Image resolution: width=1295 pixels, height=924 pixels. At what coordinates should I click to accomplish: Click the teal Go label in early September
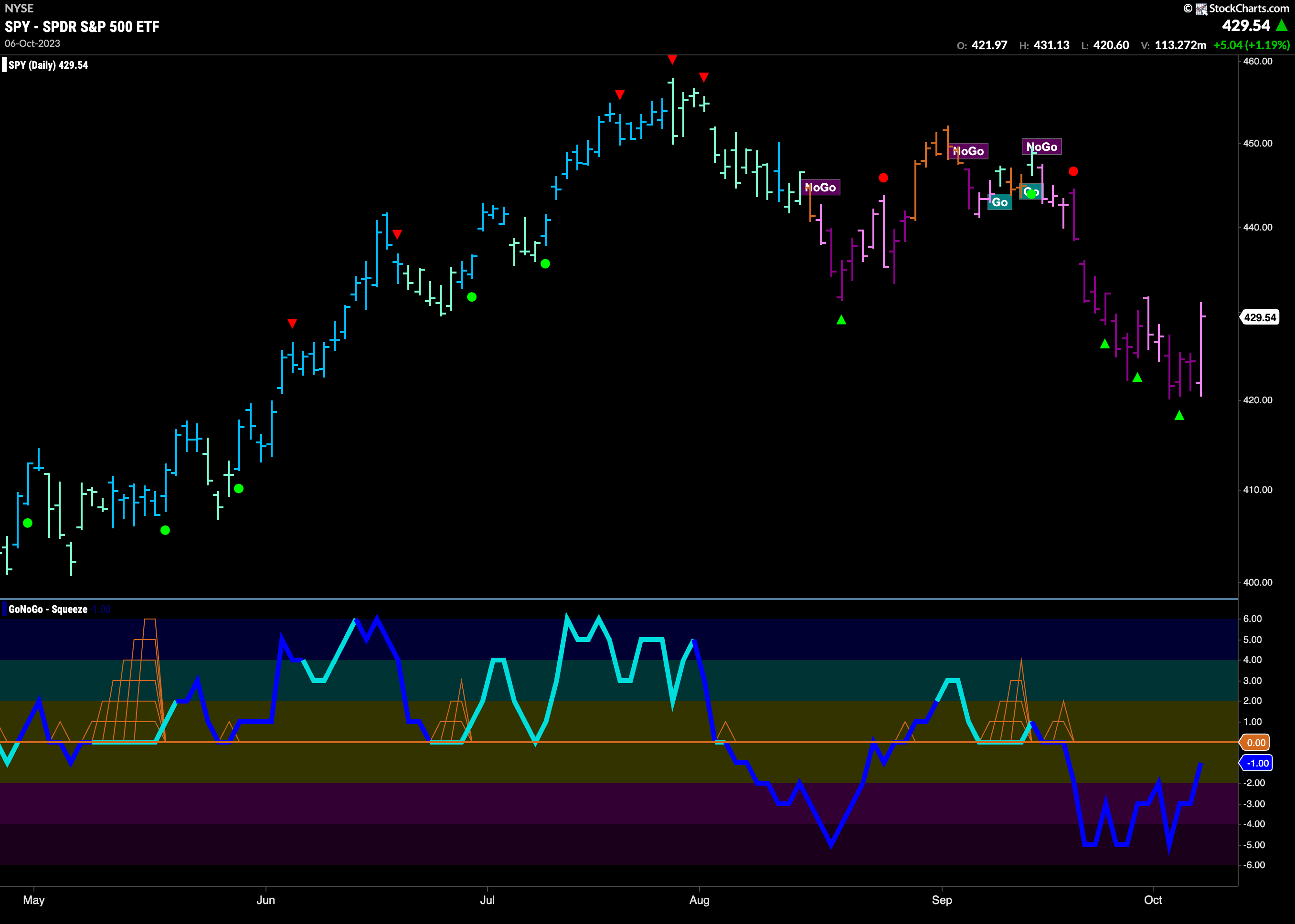click(999, 202)
